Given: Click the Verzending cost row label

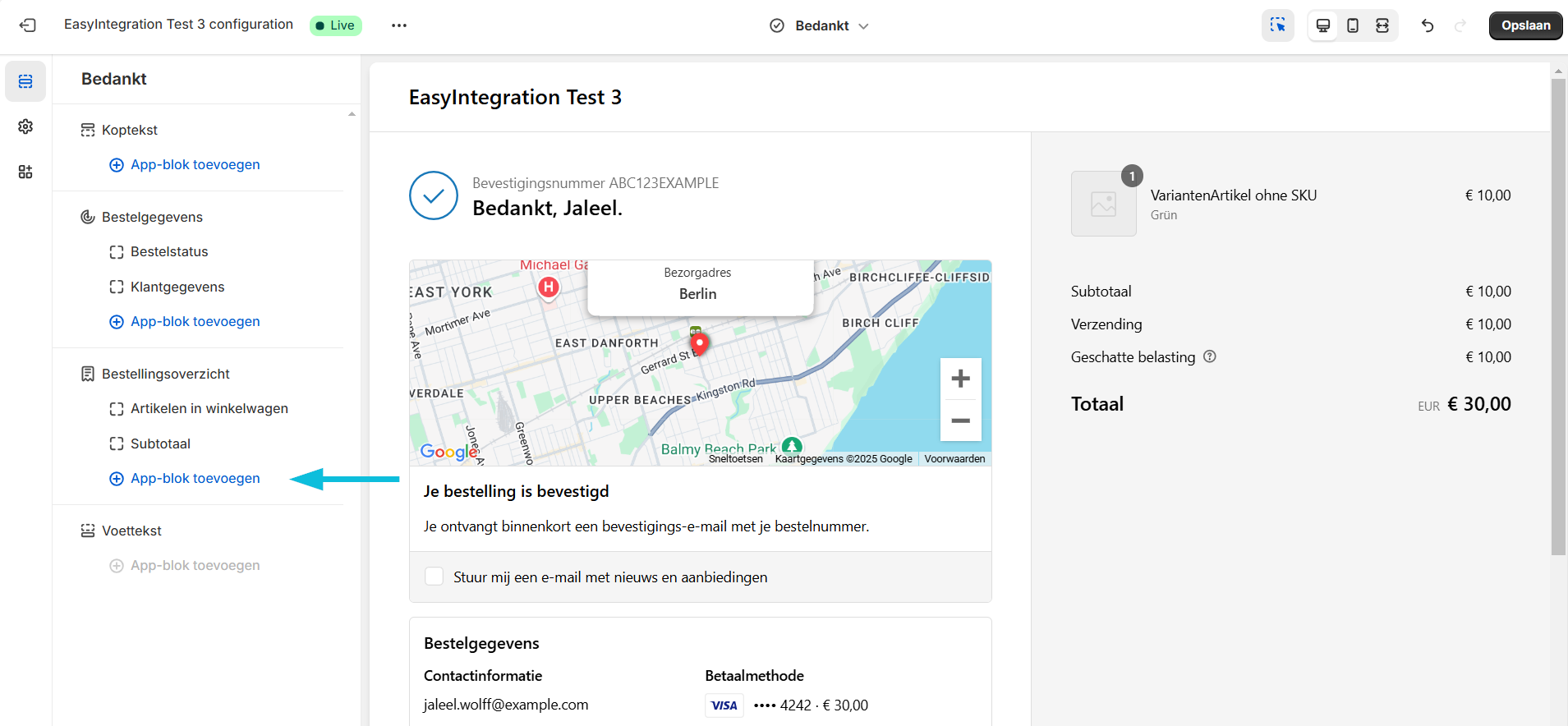Looking at the screenshot, I should pos(1106,324).
